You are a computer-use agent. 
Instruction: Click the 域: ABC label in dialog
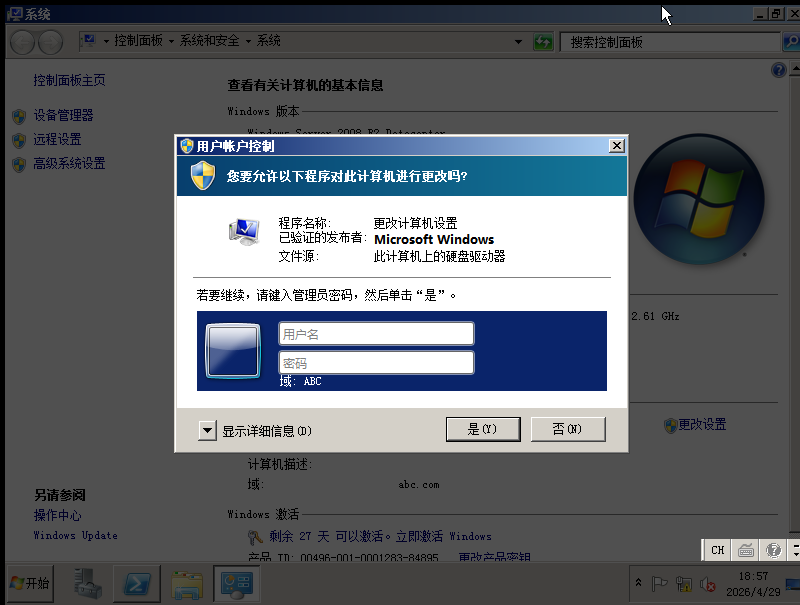click(301, 381)
